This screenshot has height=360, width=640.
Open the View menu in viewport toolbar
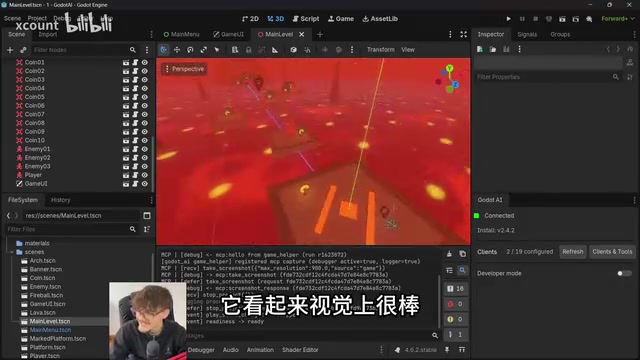[408, 50]
